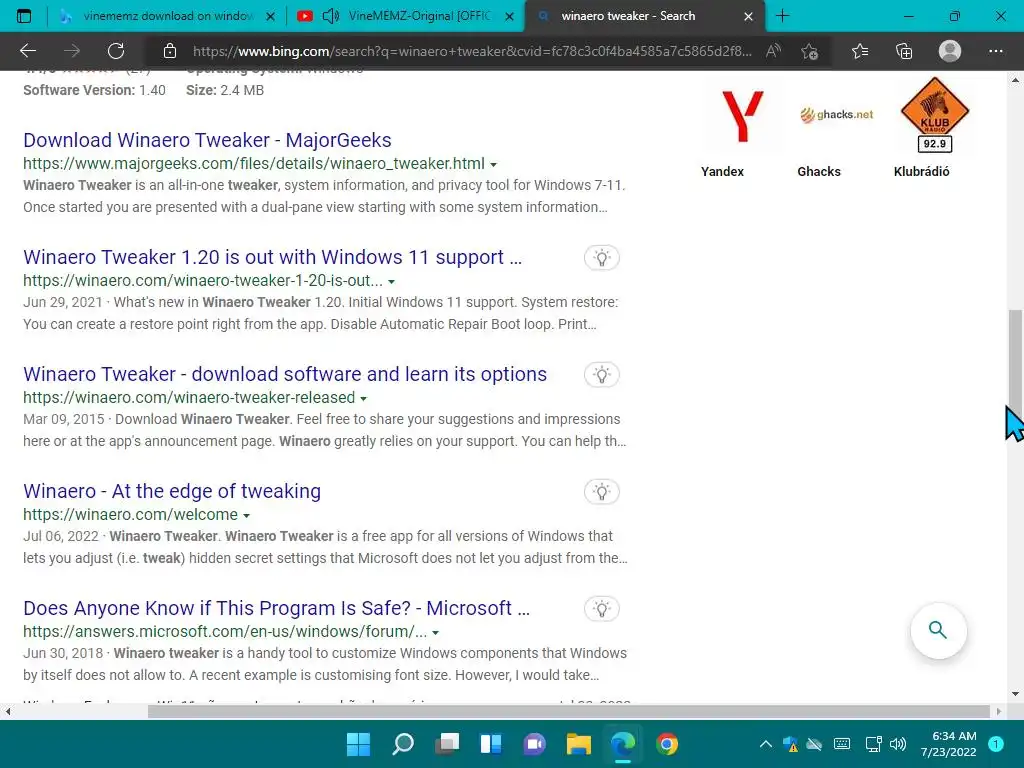
Task: Open Winaero - At the edge of tweaking
Action: click(172, 490)
